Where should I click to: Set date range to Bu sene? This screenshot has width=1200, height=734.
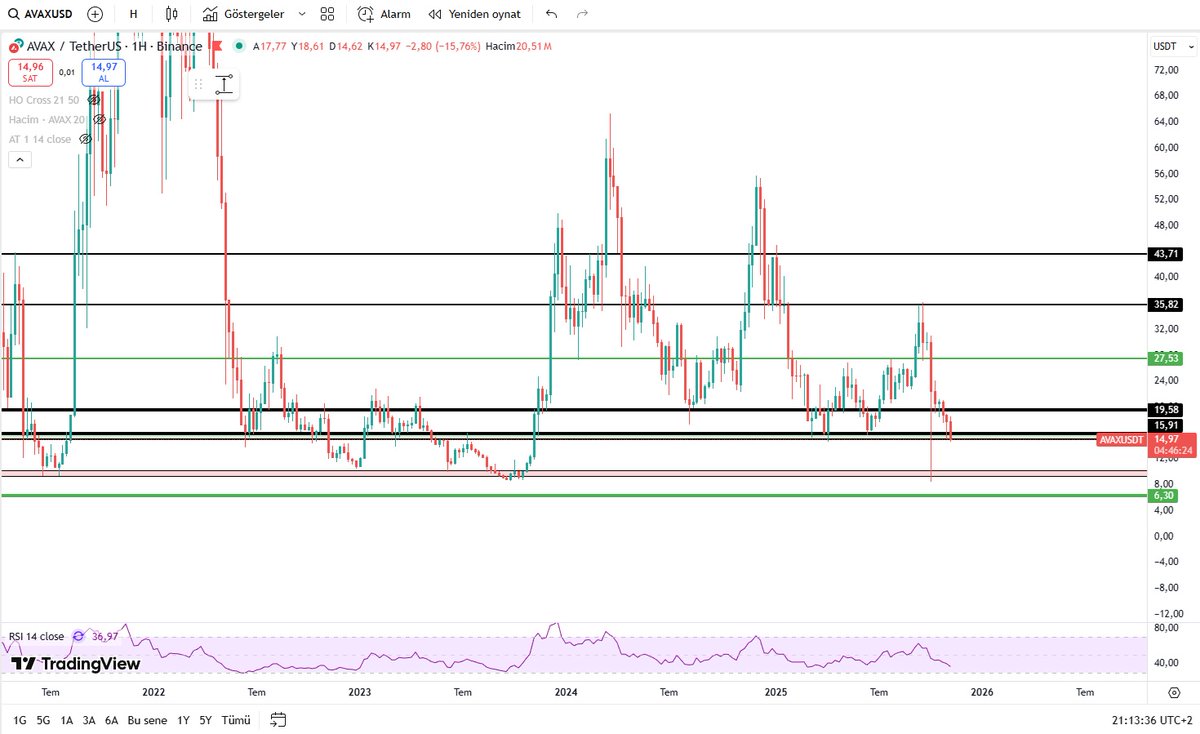tap(148, 719)
